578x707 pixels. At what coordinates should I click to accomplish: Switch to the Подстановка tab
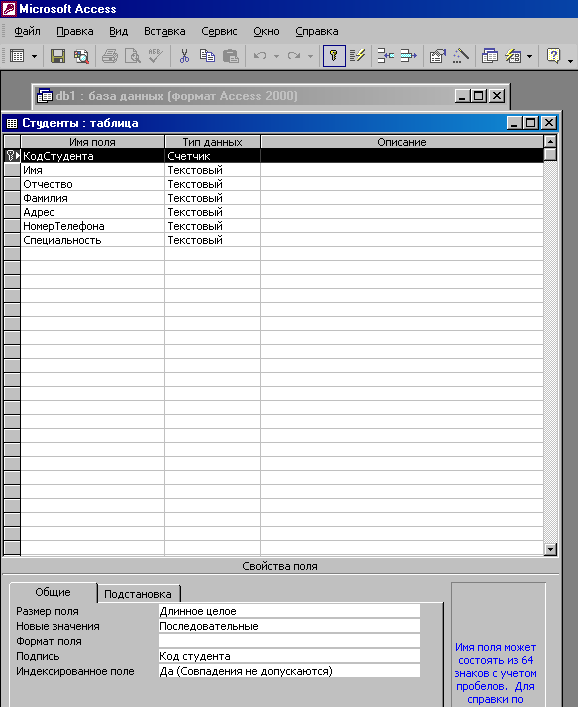(138, 594)
